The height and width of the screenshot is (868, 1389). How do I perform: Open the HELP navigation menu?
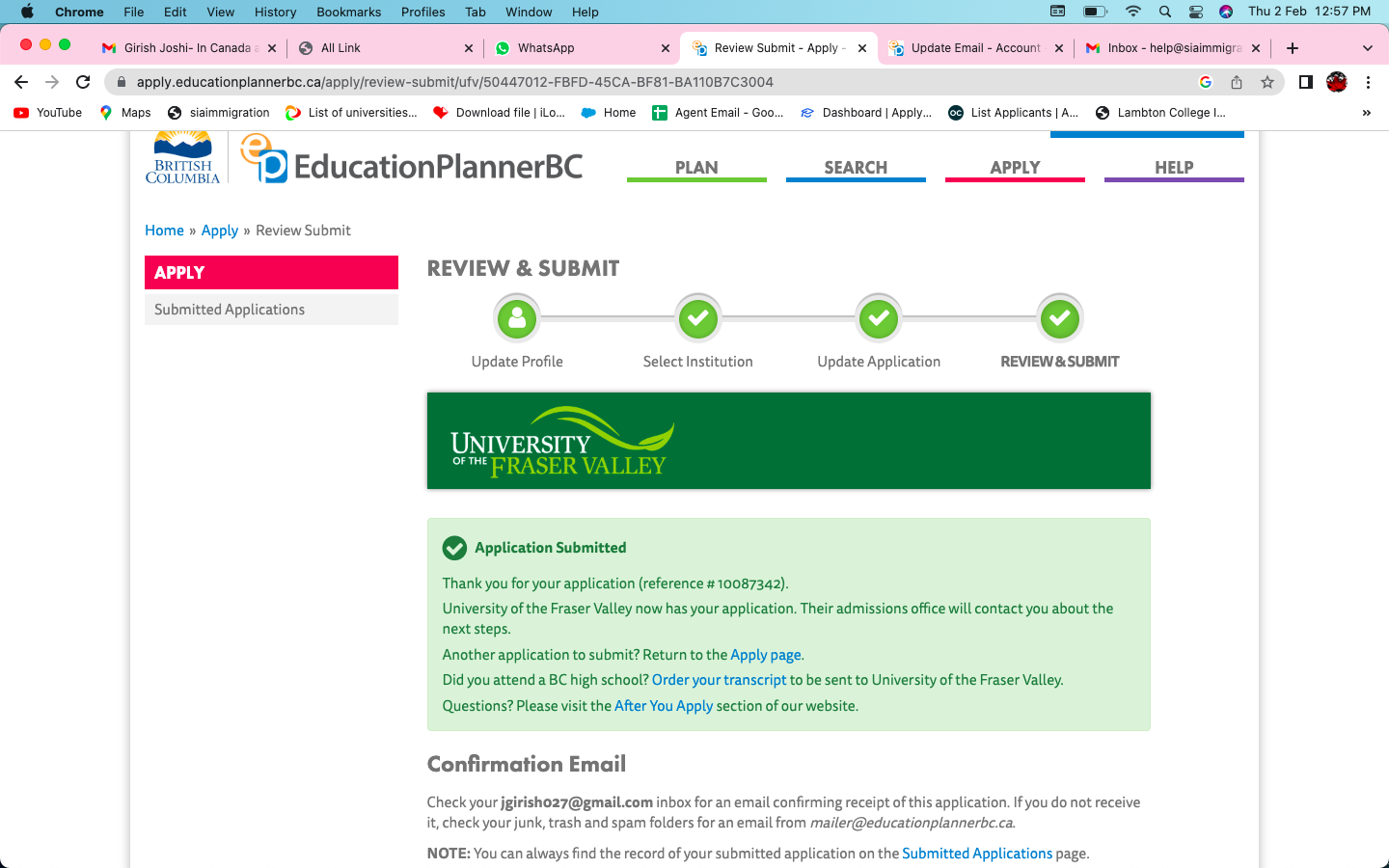(x=1174, y=168)
